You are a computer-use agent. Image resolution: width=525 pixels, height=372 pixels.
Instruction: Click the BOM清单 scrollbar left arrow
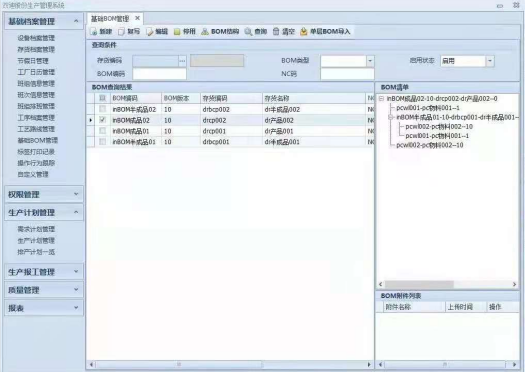pos(380,284)
